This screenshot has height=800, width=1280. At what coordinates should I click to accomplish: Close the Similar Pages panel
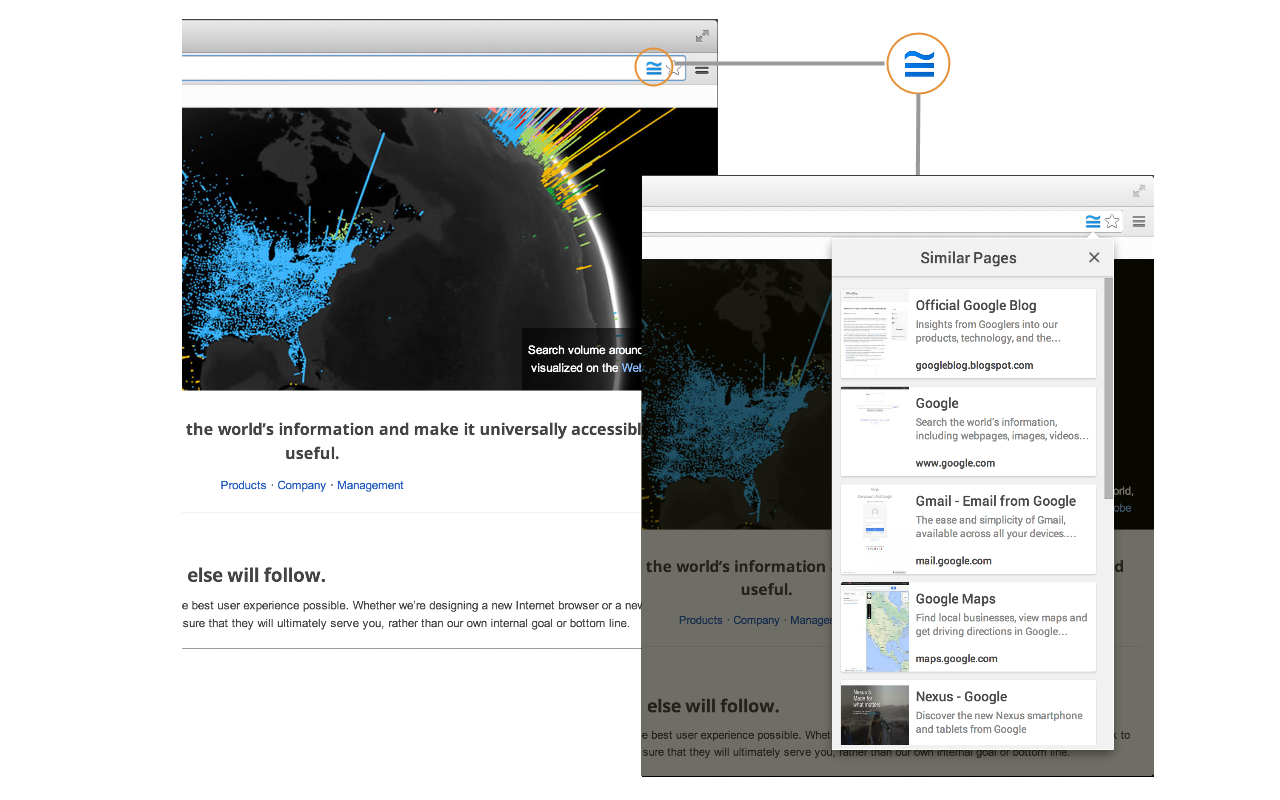tap(1094, 258)
